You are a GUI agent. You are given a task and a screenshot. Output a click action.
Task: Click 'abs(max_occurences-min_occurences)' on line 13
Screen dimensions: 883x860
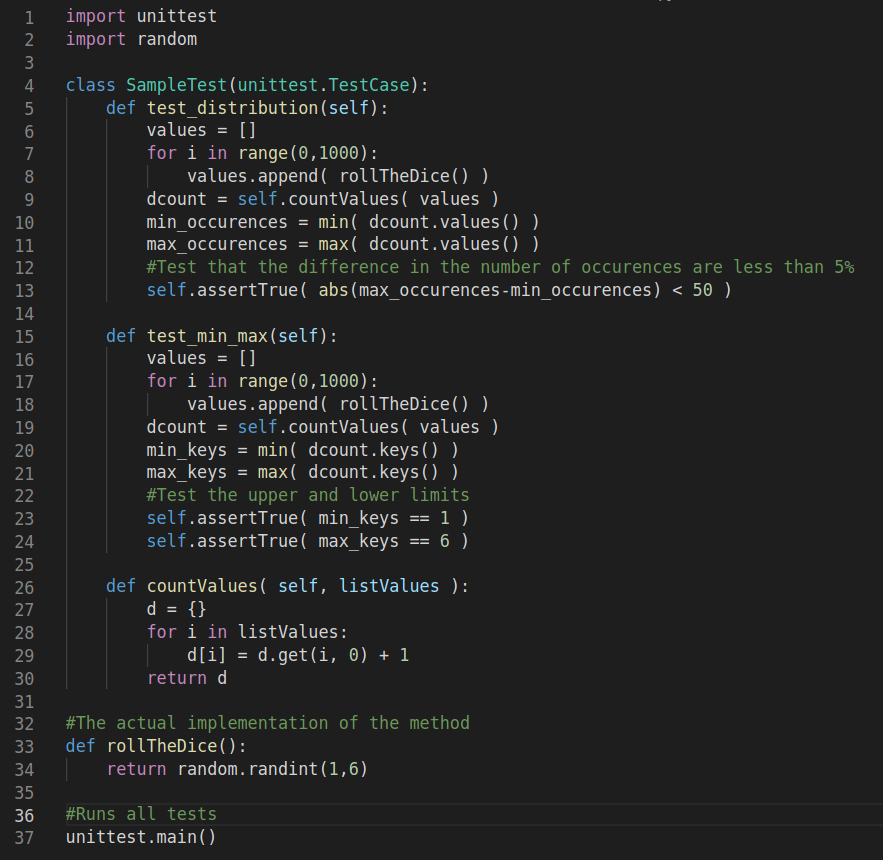point(489,290)
